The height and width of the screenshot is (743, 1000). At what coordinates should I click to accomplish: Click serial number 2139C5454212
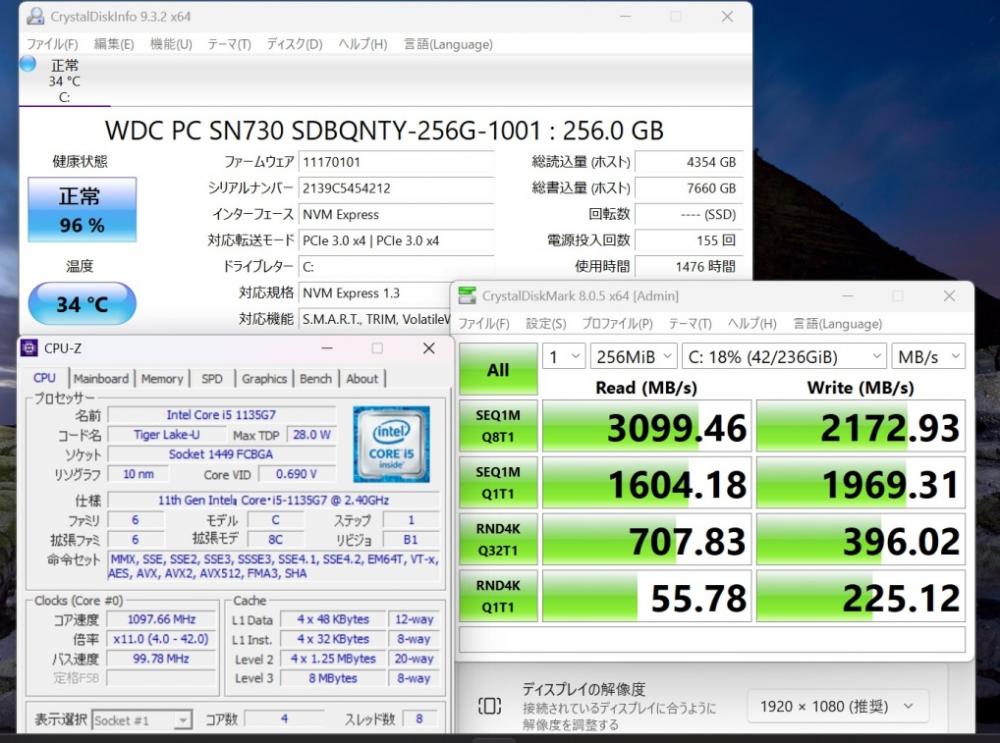click(396, 188)
